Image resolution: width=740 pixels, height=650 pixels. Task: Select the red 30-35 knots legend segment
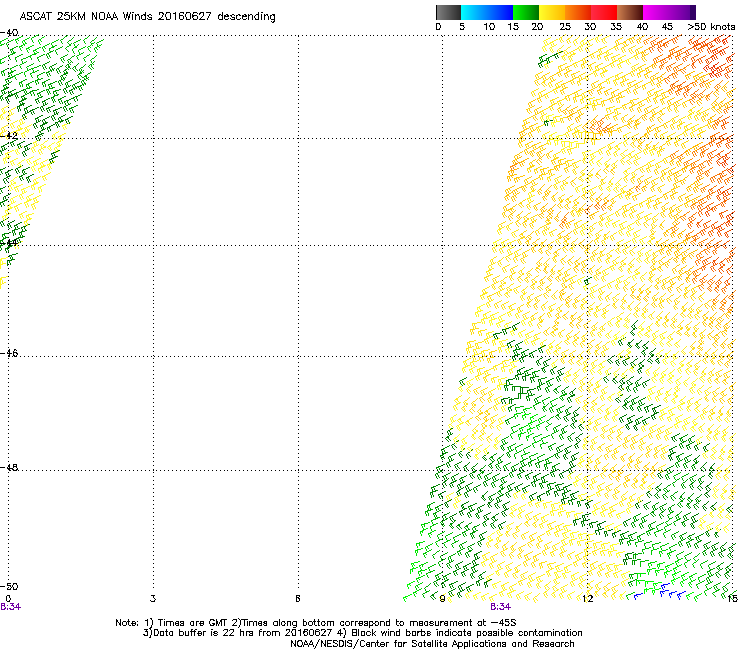tap(604, 12)
